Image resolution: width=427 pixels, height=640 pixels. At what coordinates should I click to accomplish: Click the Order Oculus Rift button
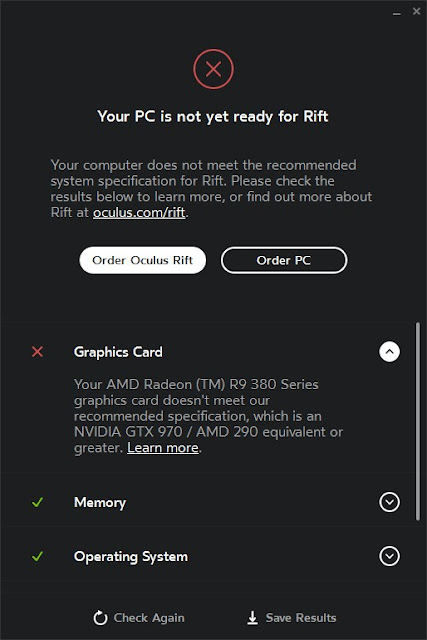pos(142,260)
